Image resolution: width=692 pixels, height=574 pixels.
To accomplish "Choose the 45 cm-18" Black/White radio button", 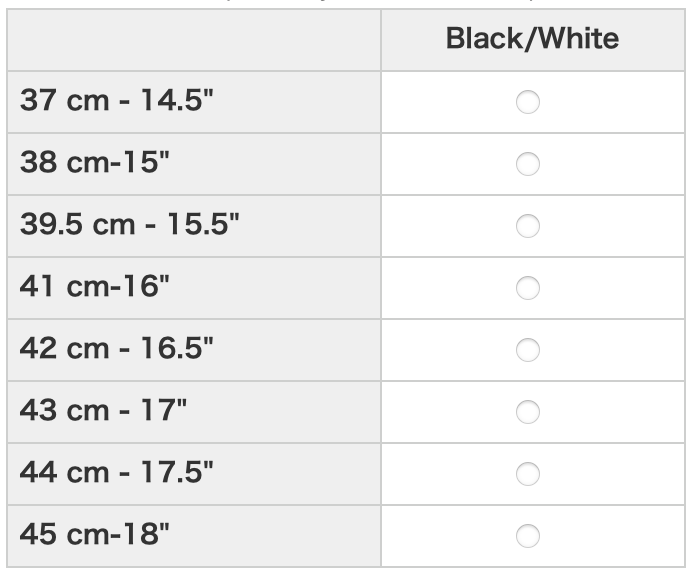I will coord(528,535).
